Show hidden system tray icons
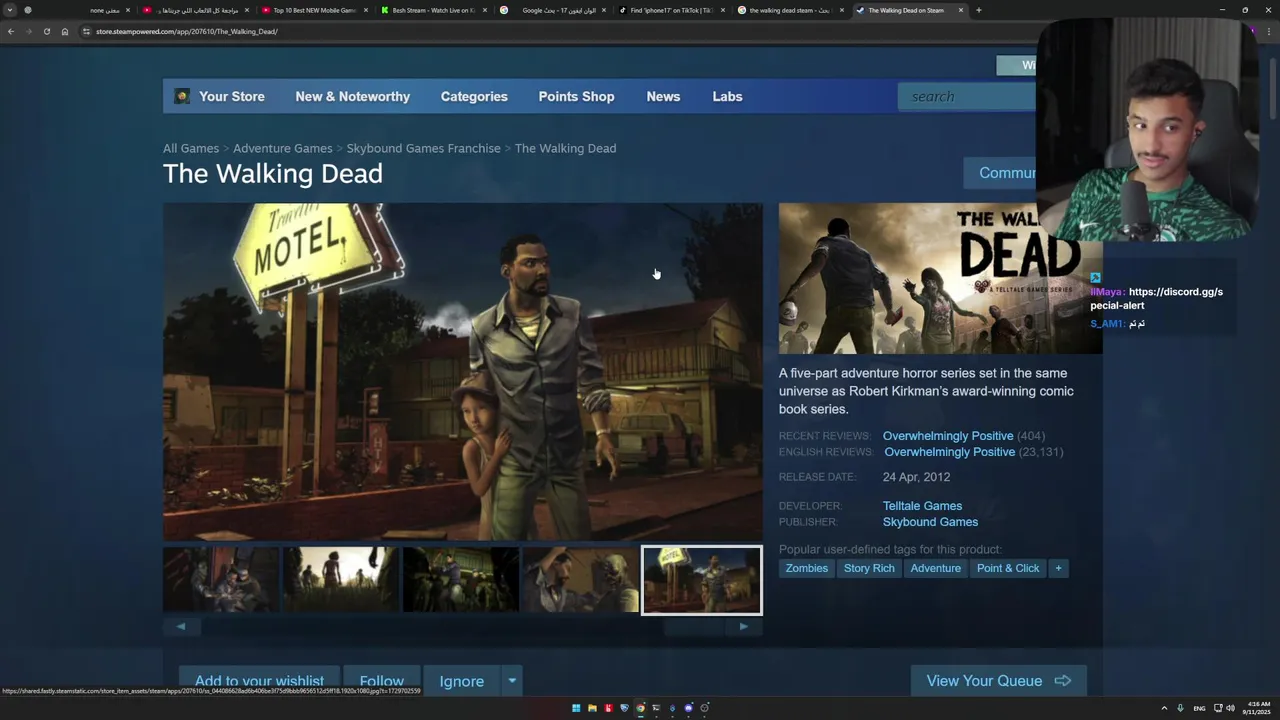1280x720 pixels. click(x=1164, y=708)
